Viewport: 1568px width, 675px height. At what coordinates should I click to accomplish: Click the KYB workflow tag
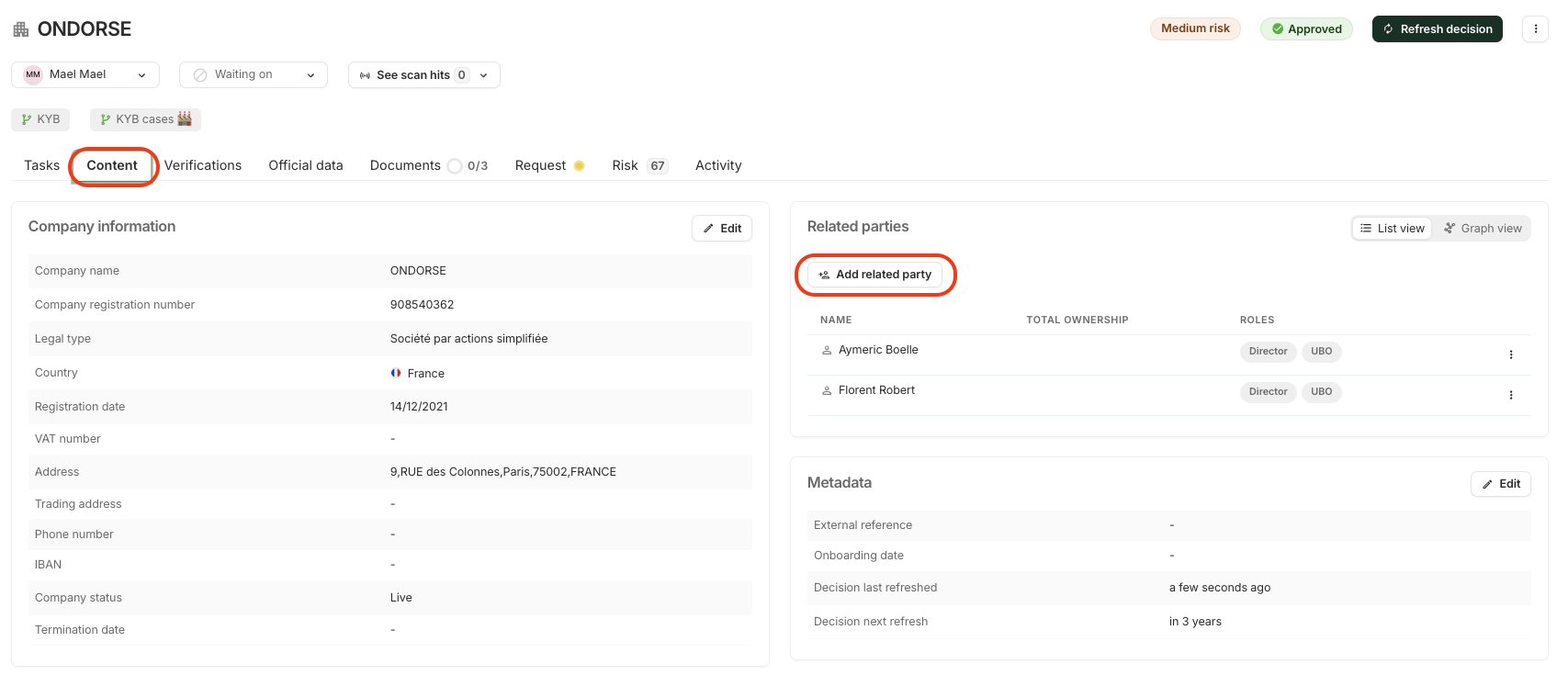(x=40, y=119)
